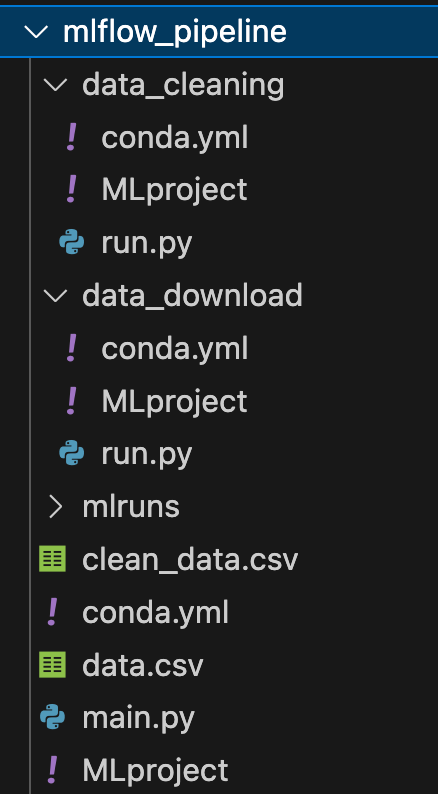The height and width of the screenshot is (794, 438).
Task: Click the green table icon for data.csv
Action: (53, 665)
